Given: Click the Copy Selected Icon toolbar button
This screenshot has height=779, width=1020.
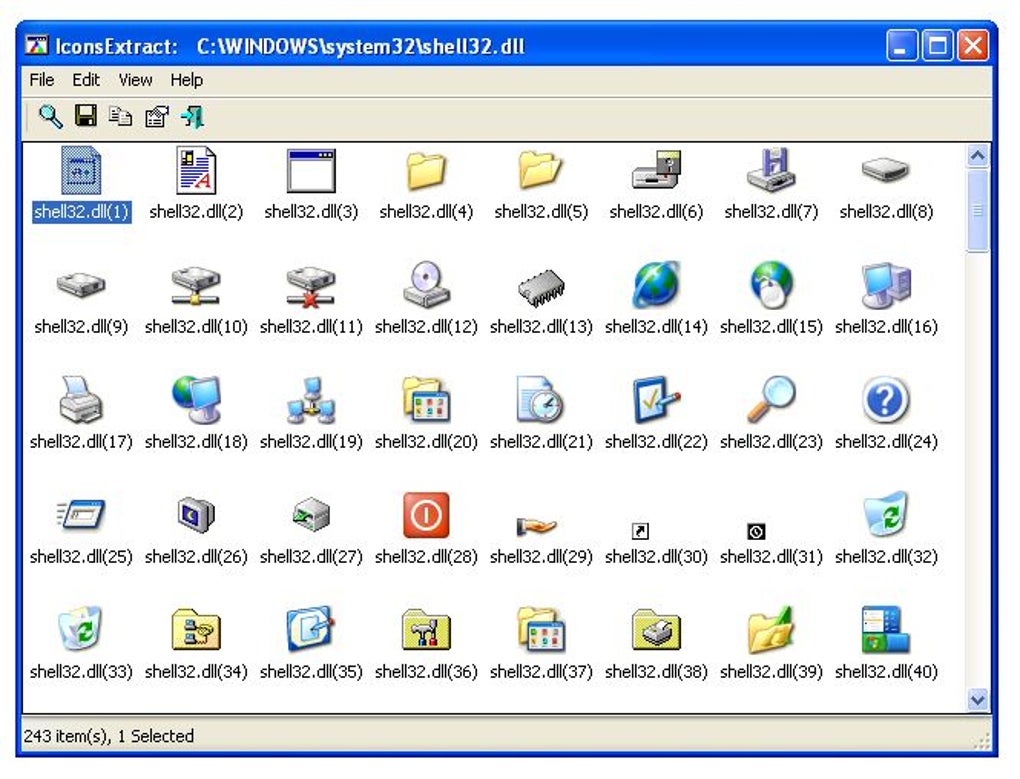Looking at the screenshot, I should [120, 116].
